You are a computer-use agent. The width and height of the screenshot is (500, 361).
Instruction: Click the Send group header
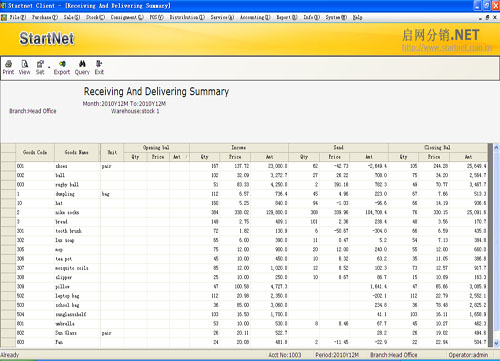click(338, 148)
